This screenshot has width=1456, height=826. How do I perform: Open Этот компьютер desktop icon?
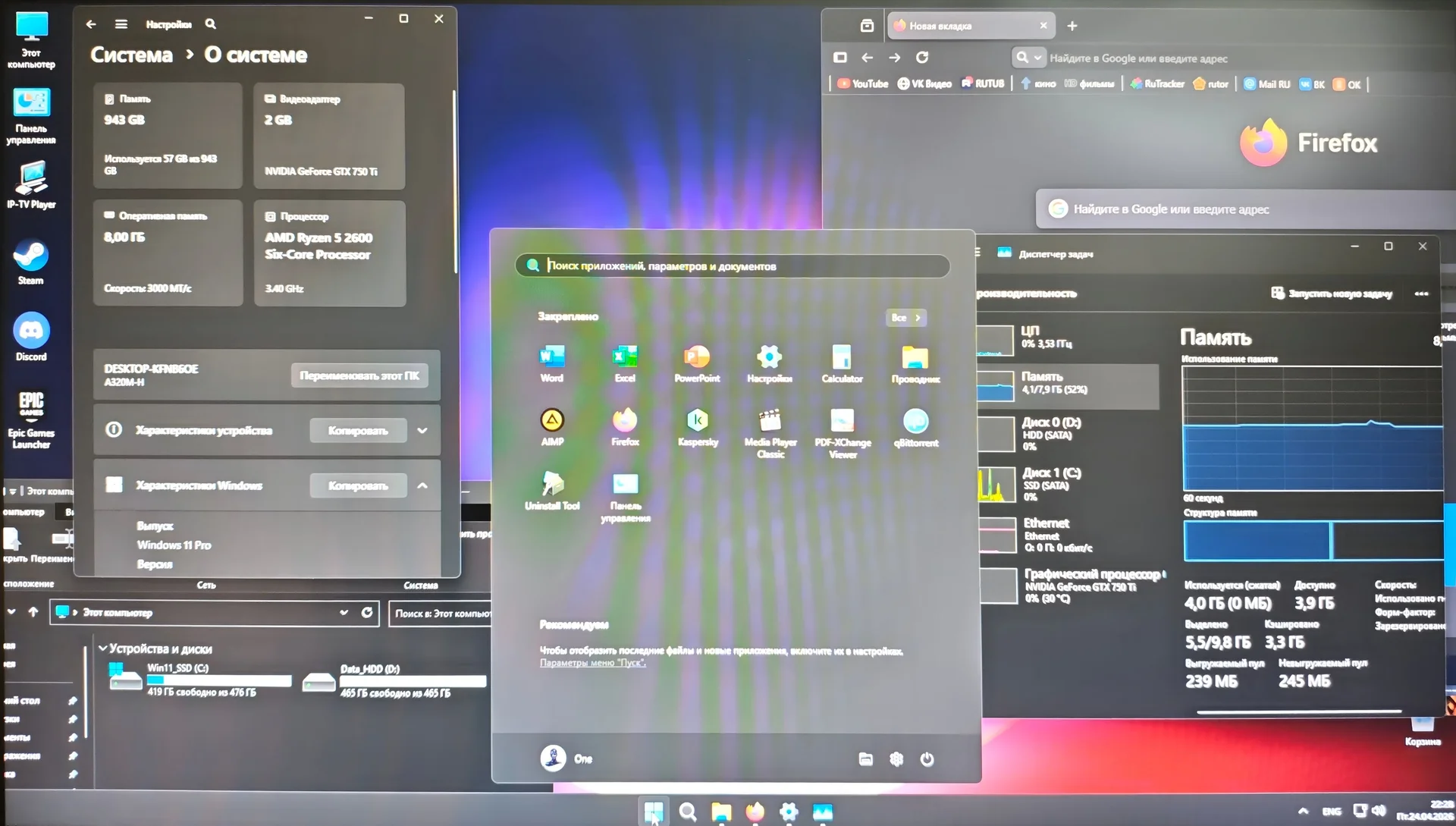click(31, 41)
